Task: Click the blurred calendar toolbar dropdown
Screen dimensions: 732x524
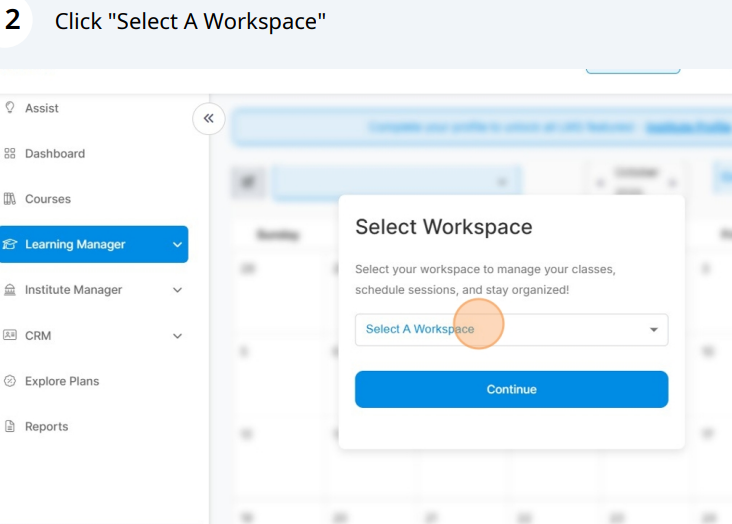Action: tap(395, 182)
